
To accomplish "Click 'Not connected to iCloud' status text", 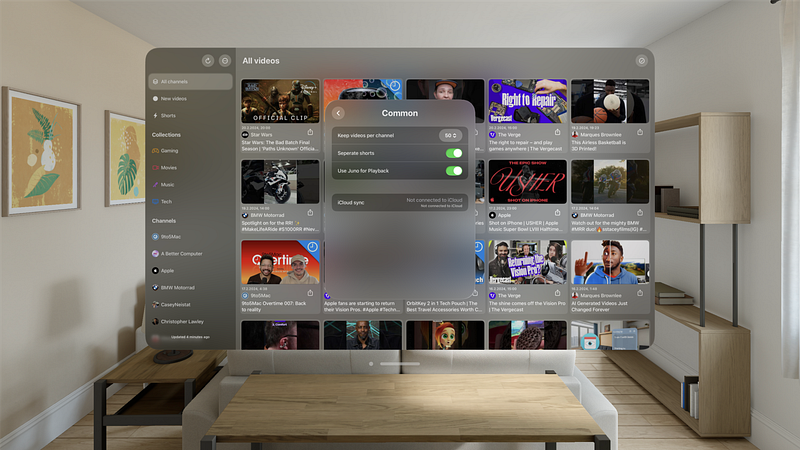I will point(434,200).
